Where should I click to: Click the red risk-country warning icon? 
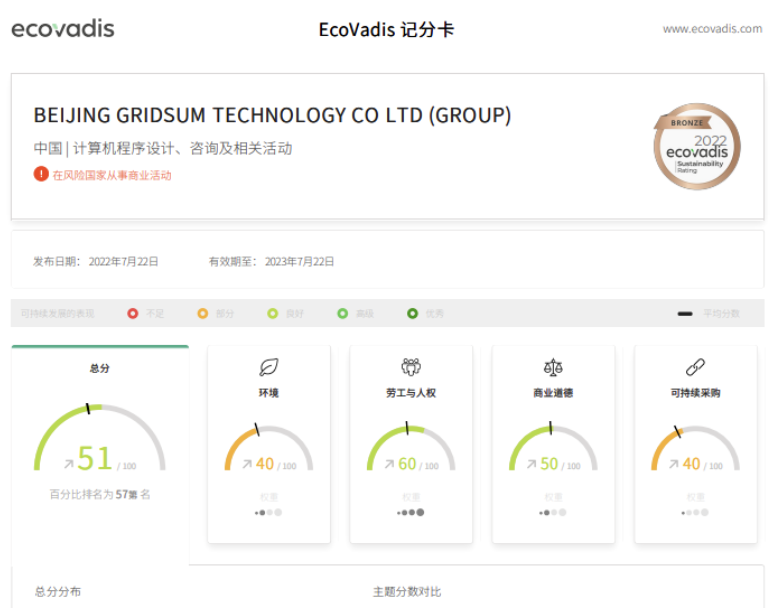tap(41, 174)
